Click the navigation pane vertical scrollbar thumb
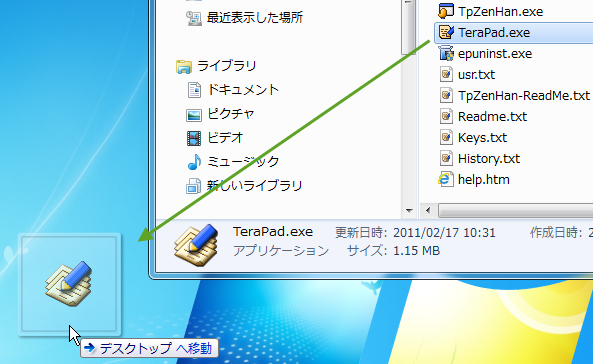593x364 pixels. [x=409, y=27]
